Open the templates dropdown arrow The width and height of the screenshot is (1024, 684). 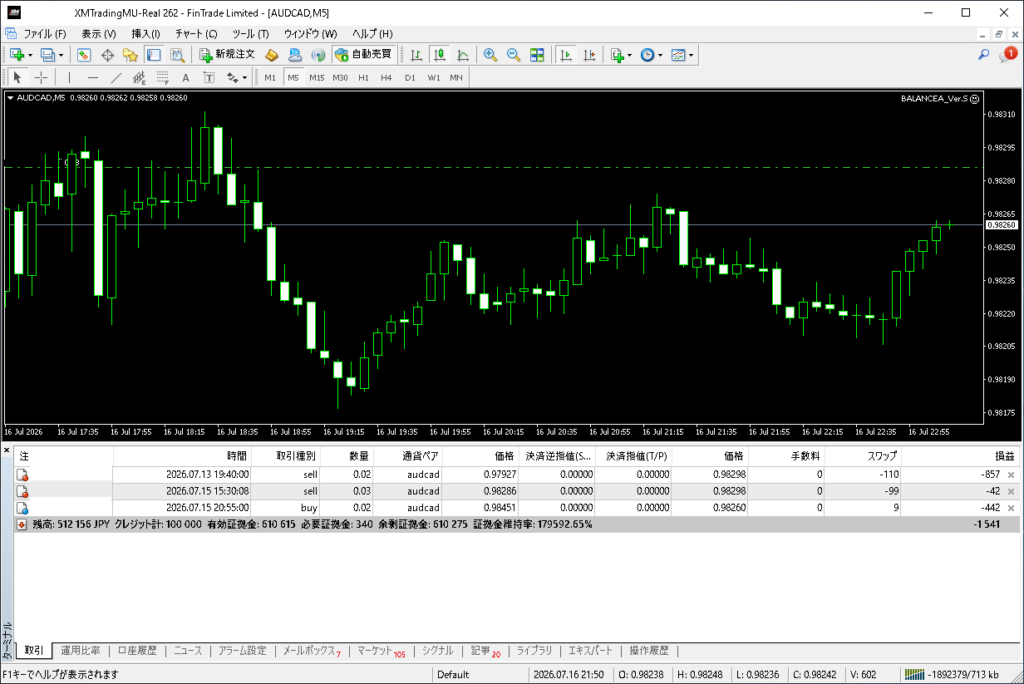691,56
